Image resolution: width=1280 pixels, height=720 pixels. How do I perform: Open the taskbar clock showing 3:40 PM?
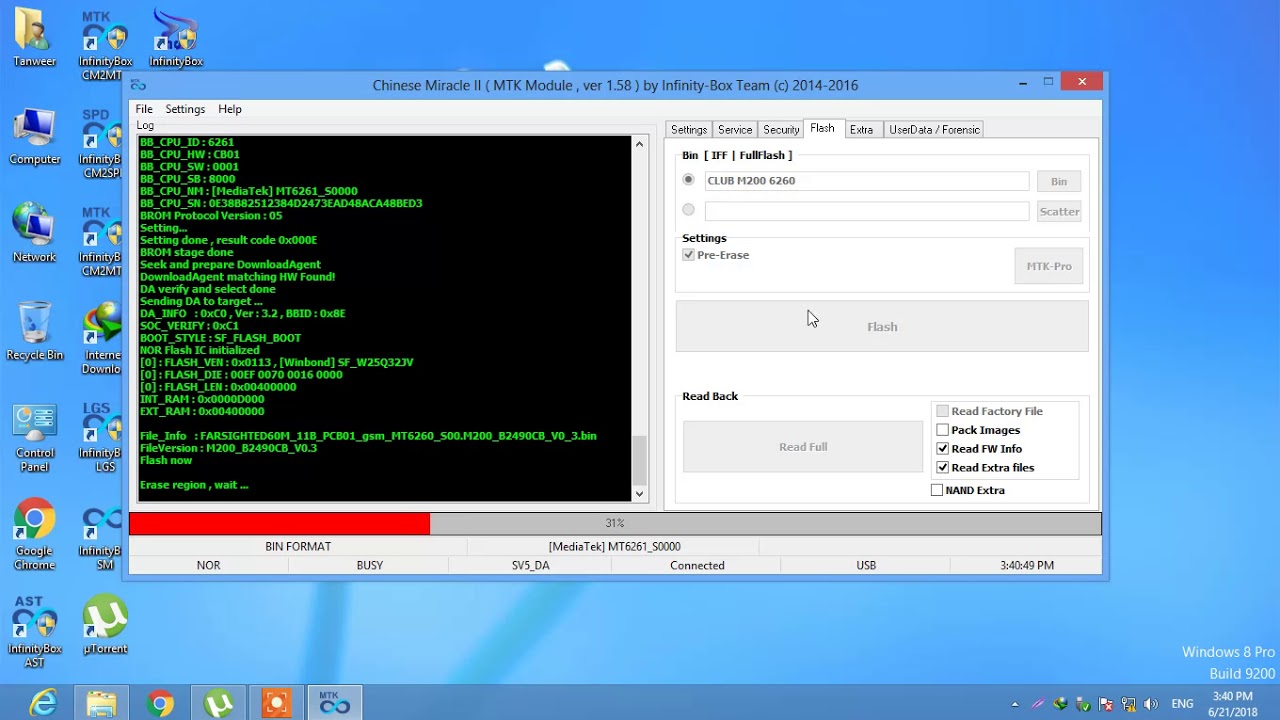(1232, 704)
